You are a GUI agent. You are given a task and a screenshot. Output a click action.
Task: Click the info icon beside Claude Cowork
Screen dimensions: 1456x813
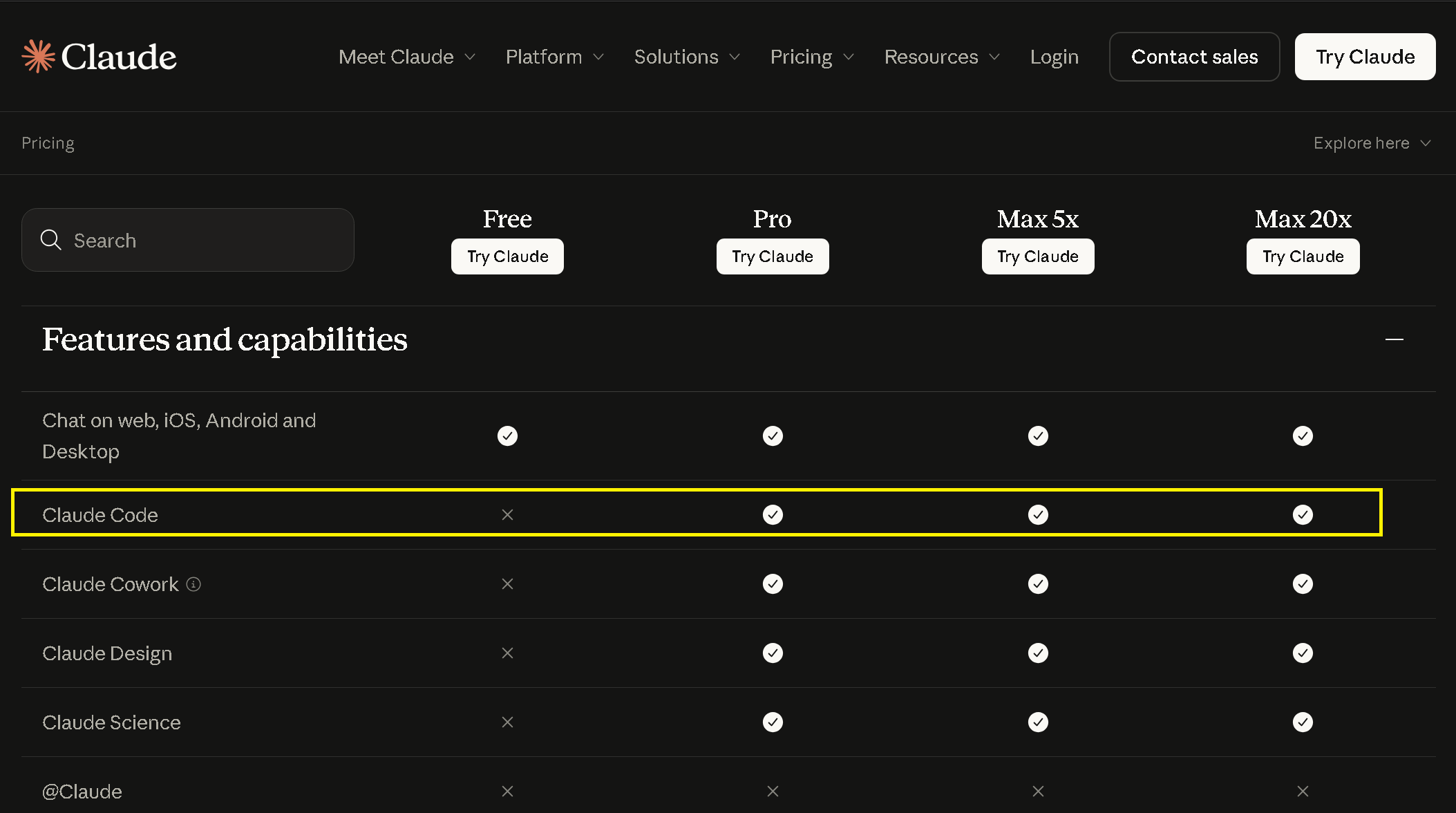click(193, 584)
